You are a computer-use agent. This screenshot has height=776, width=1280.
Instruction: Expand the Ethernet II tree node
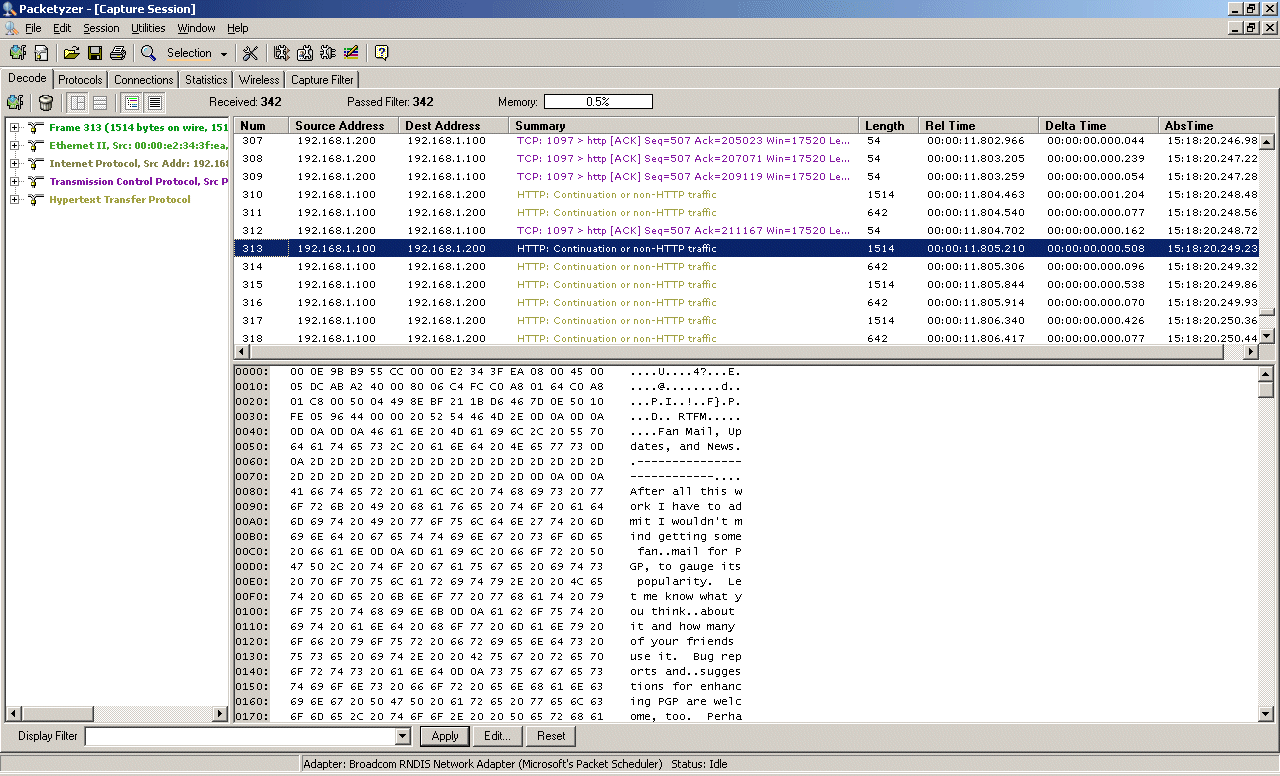point(15,145)
